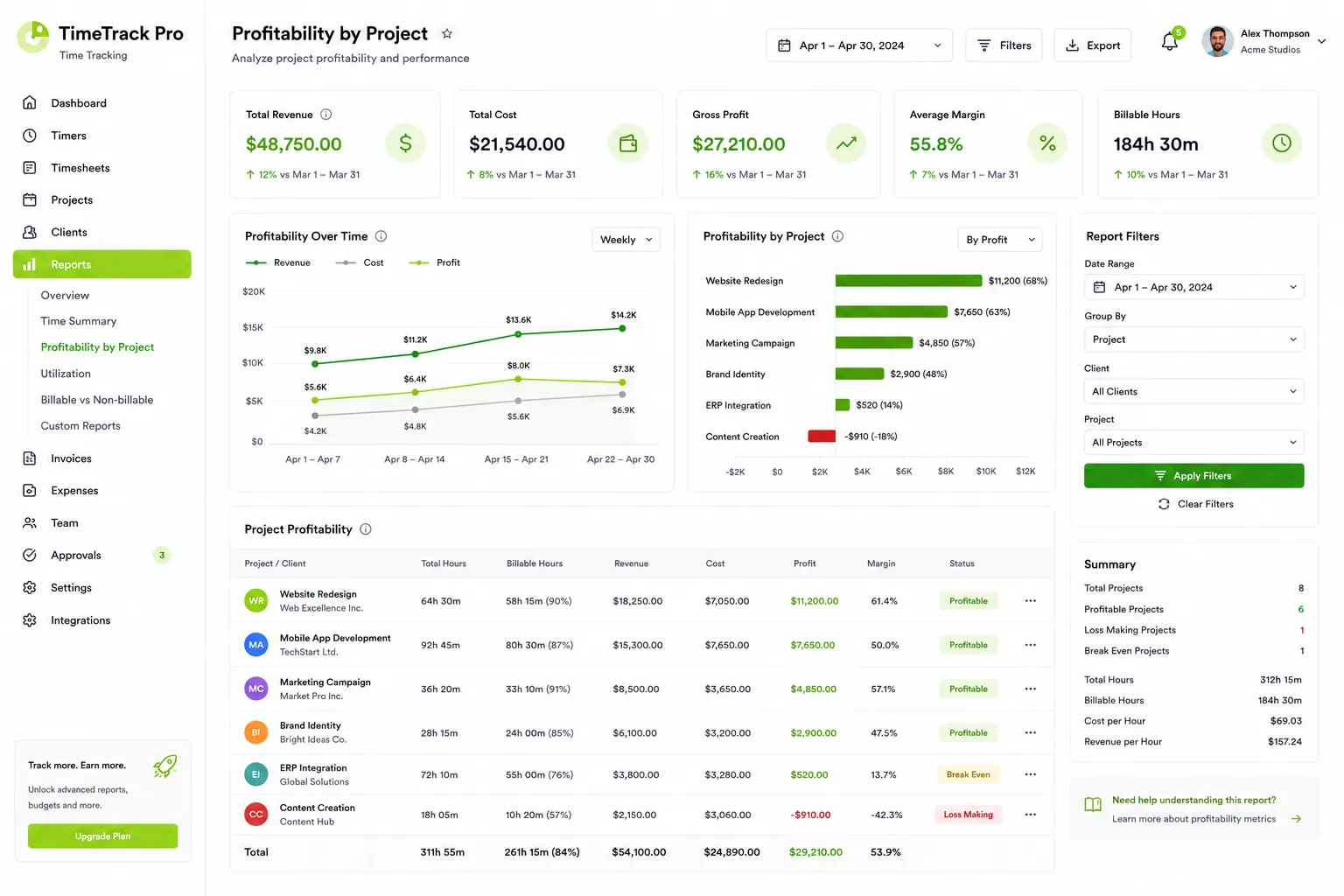This screenshot has height=896, width=1344.
Task: Click Apply Filters
Action: click(1194, 476)
